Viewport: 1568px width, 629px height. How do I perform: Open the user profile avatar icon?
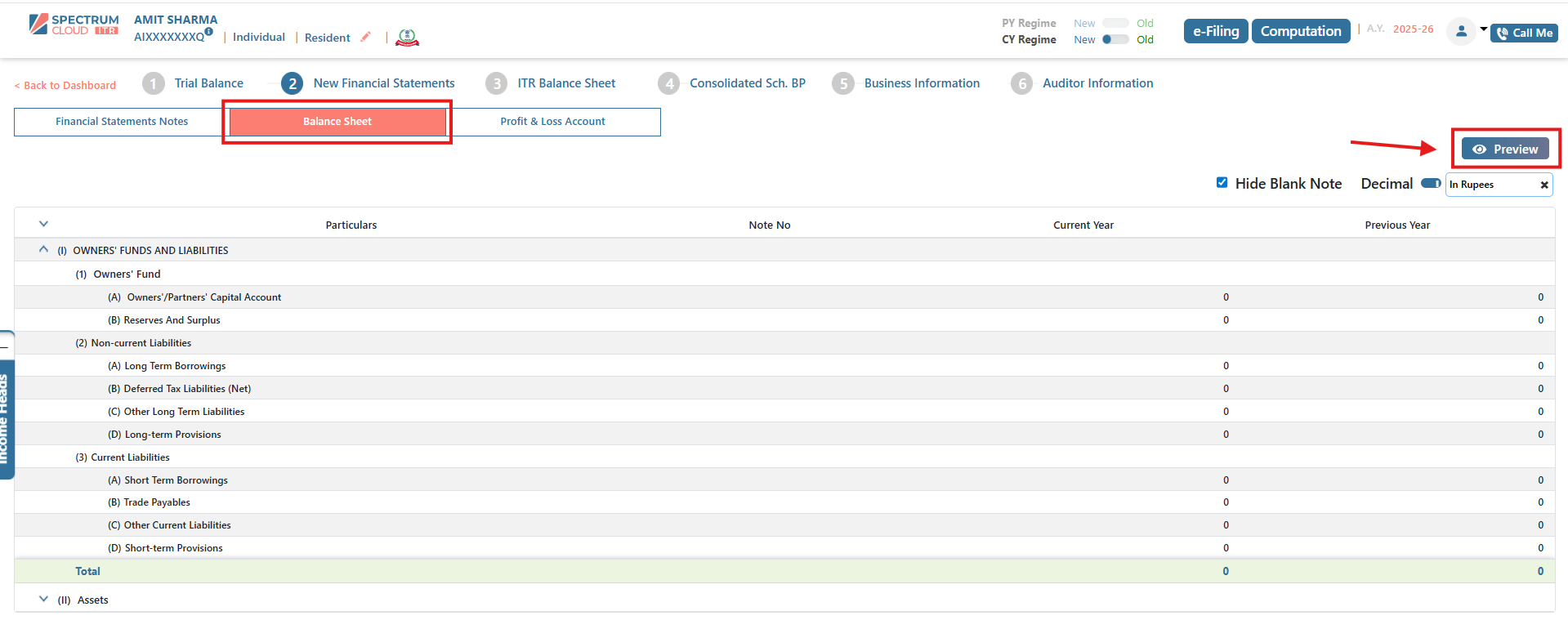click(x=1461, y=31)
